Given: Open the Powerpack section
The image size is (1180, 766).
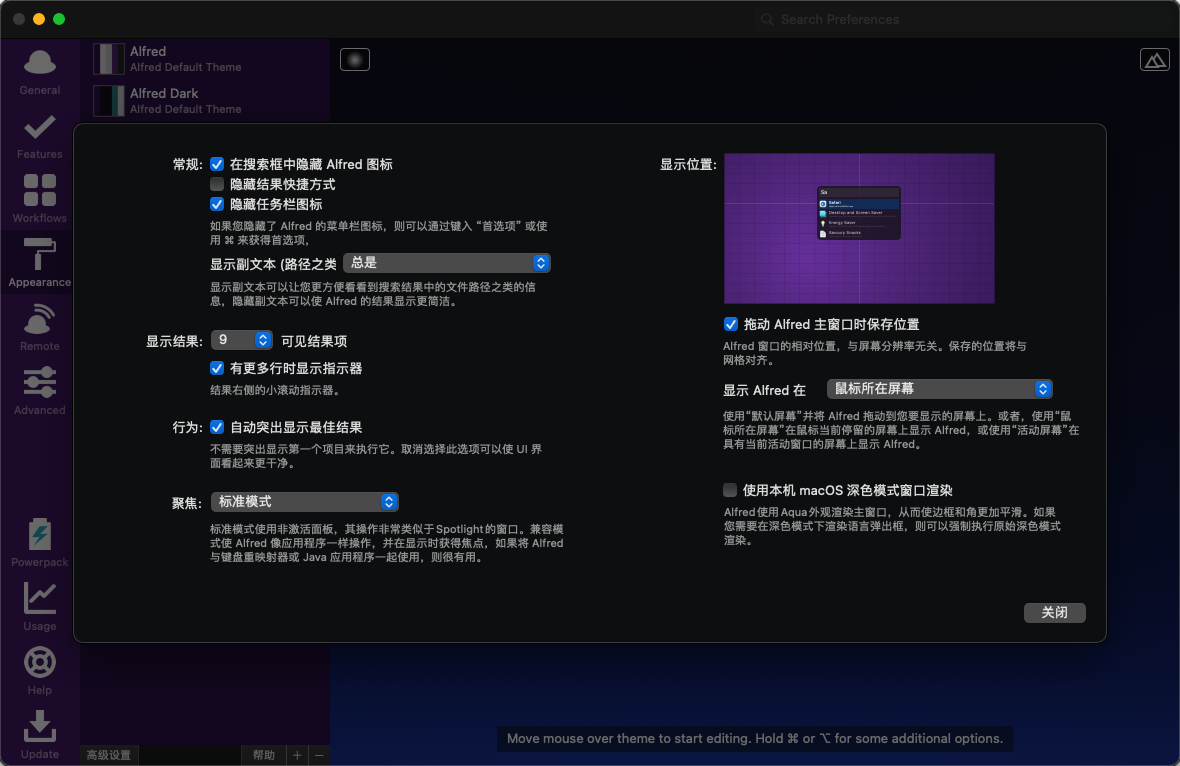Looking at the screenshot, I should pyautogui.click(x=40, y=543).
